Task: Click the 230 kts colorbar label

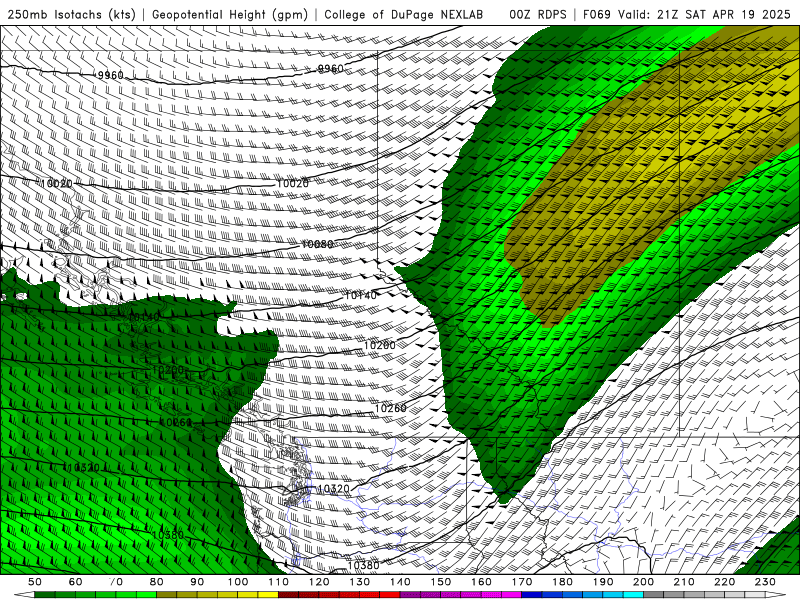Action: pyautogui.click(x=765, y=582)
